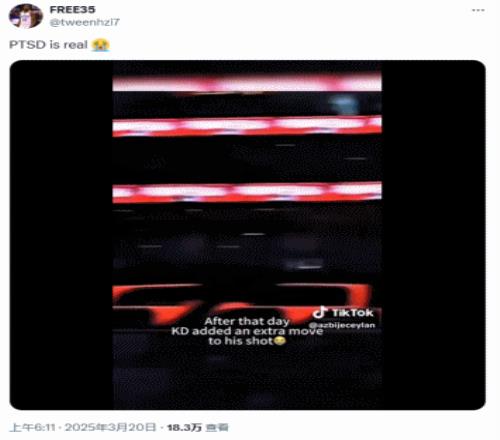This screenshot has width=500, height=440.
Task: Open the @tweenhzl7 handle link
Action: point(85,22)
